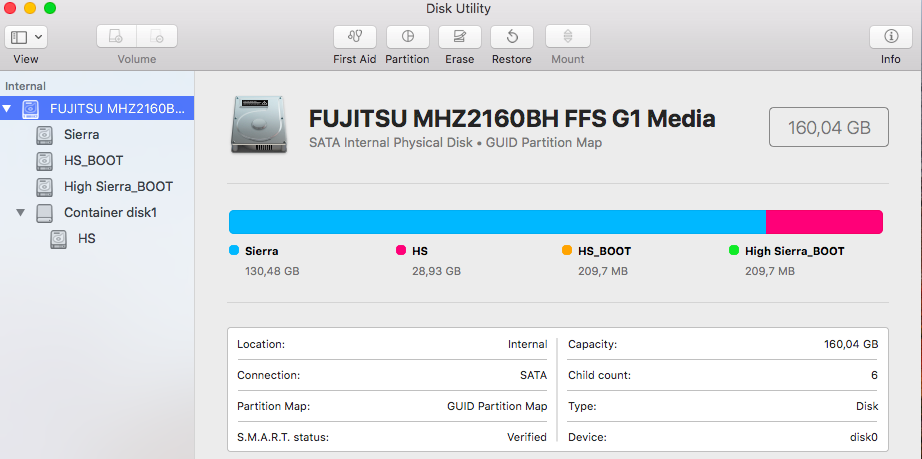Screen dimensions: 922x459
Task: Click the 160,04 GB capacity box
Action: [829, 127]
